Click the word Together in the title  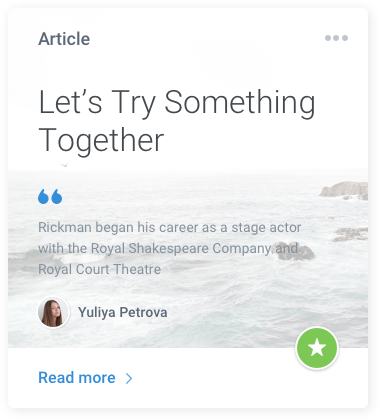(101, 141)
